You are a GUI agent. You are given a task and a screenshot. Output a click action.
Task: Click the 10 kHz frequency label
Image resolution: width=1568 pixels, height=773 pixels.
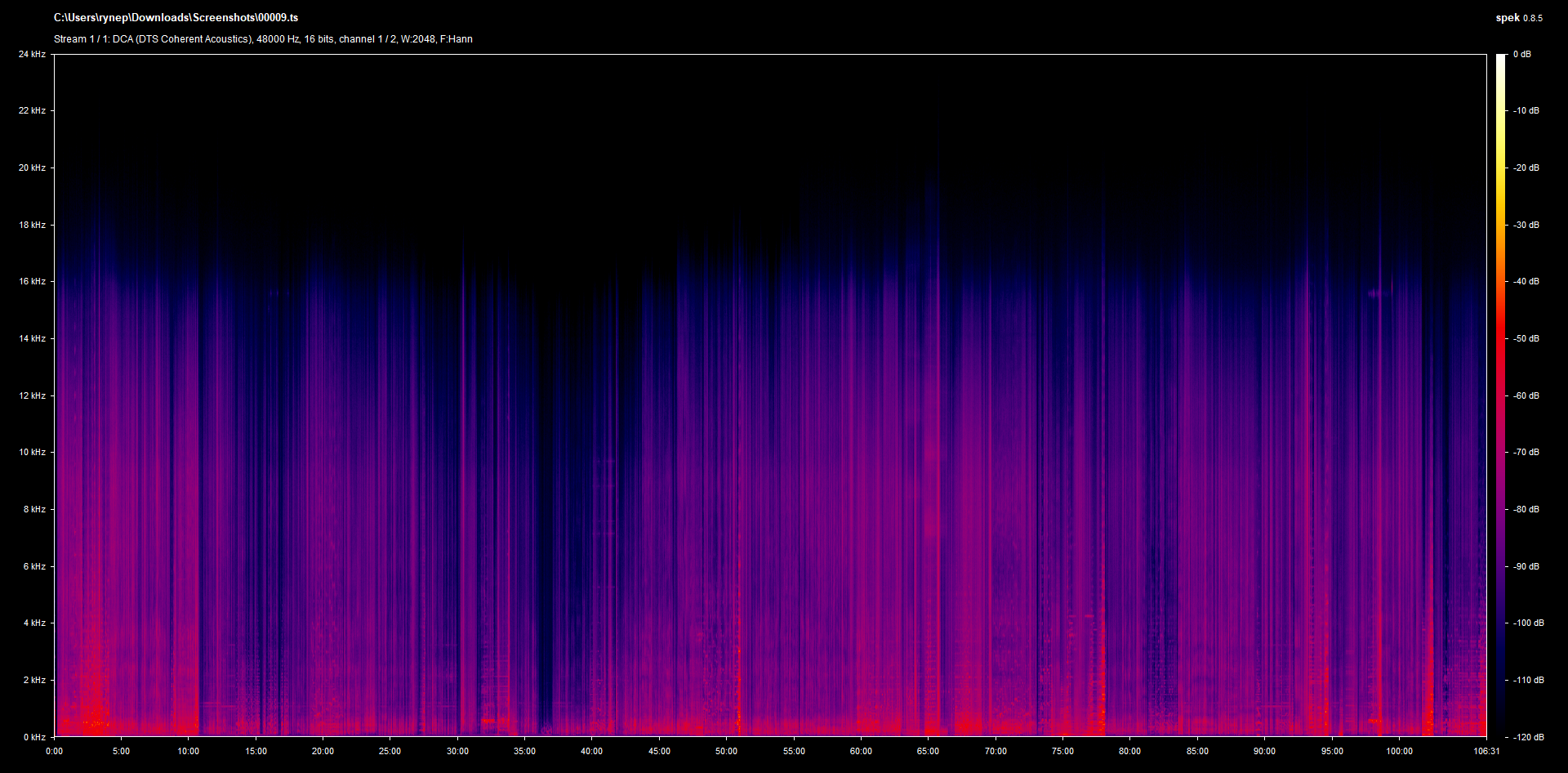(33, 452)
